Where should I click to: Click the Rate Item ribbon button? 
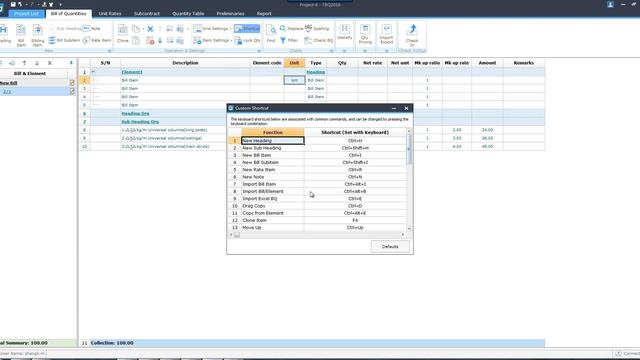click(x=97, y=40)
